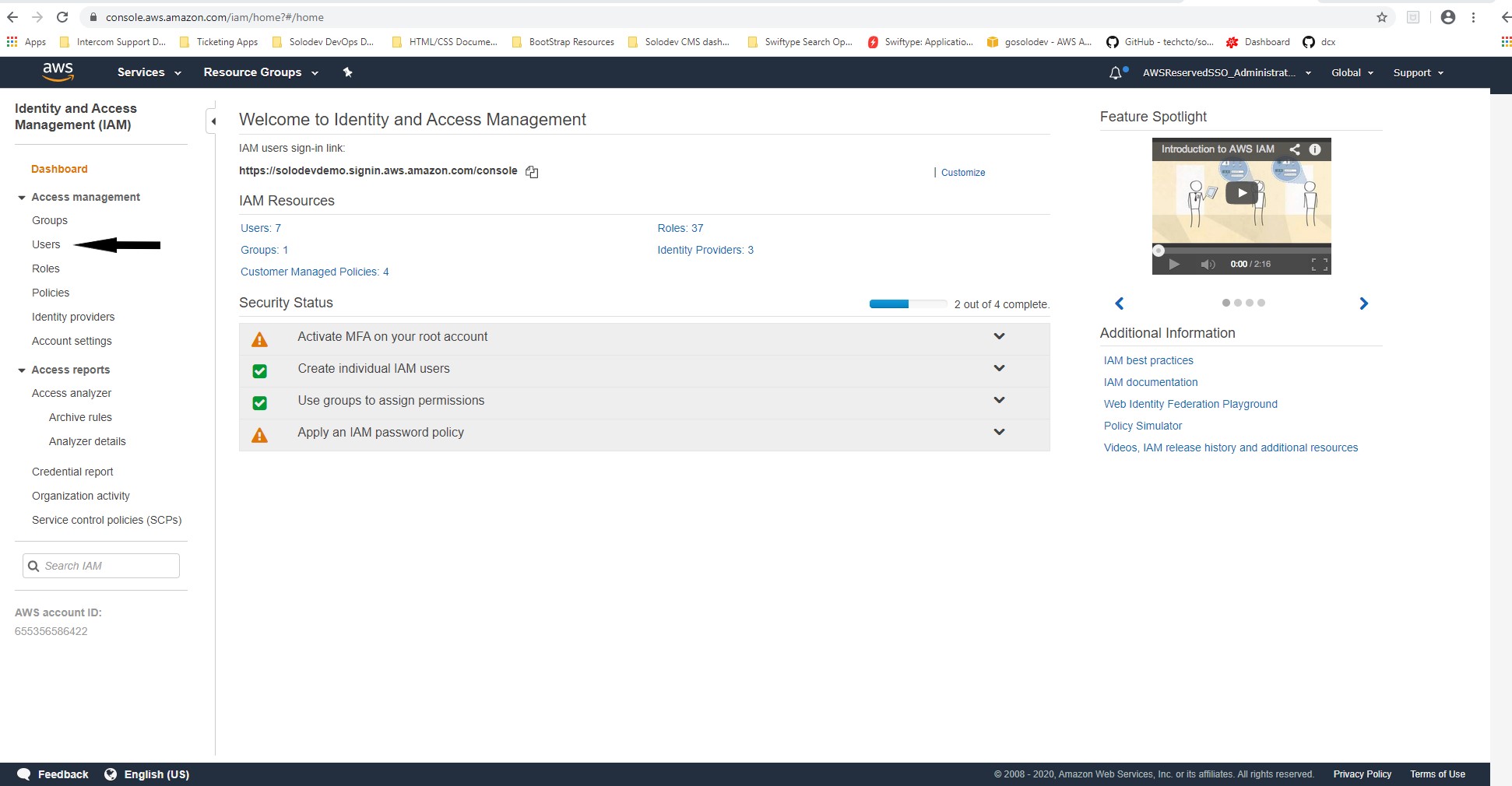Open the Policy Simulator link
The height and width of the screenshot is (786, 1512).
coord(1143,426)
